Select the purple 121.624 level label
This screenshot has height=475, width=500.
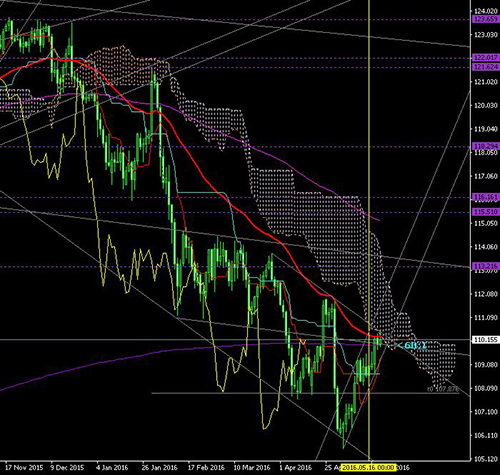[x=486, y=67]
